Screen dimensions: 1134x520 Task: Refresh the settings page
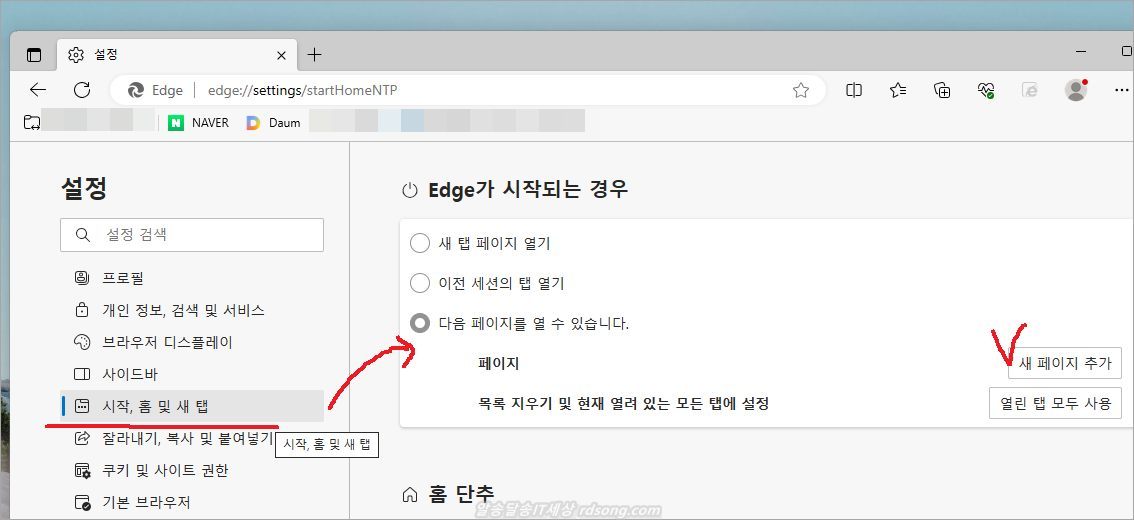(82, 90)
